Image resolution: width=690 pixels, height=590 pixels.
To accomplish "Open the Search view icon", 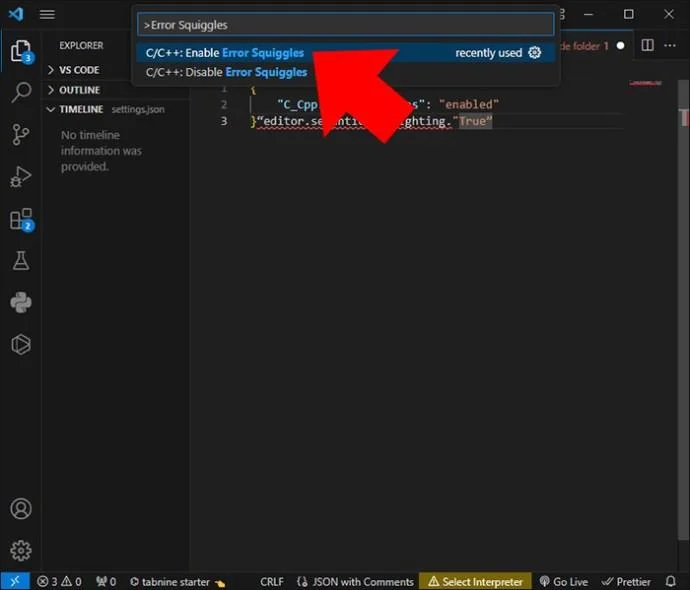I will click(x=21, y=92).
